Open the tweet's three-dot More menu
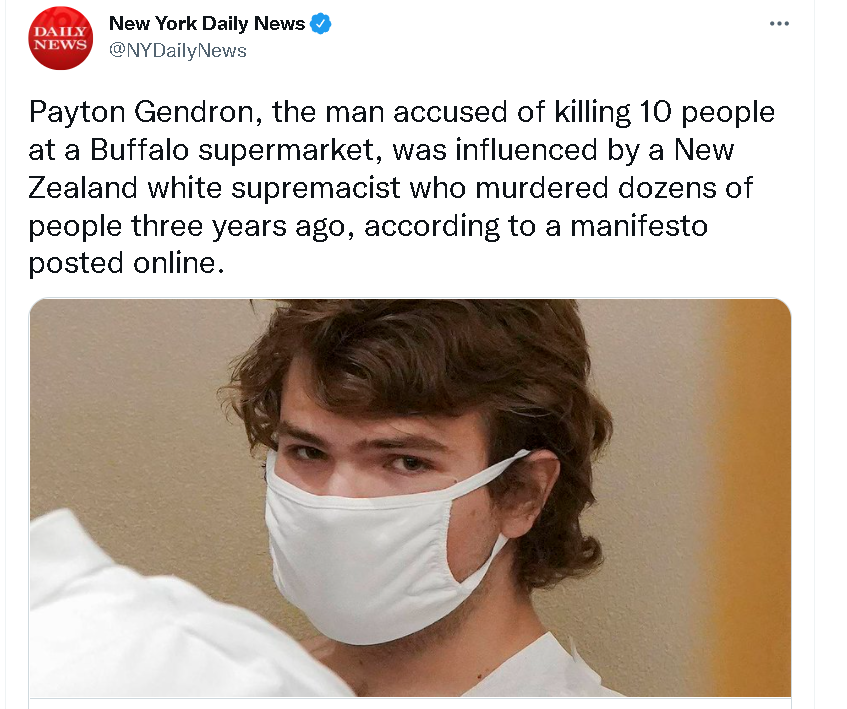 pos(779,24)
